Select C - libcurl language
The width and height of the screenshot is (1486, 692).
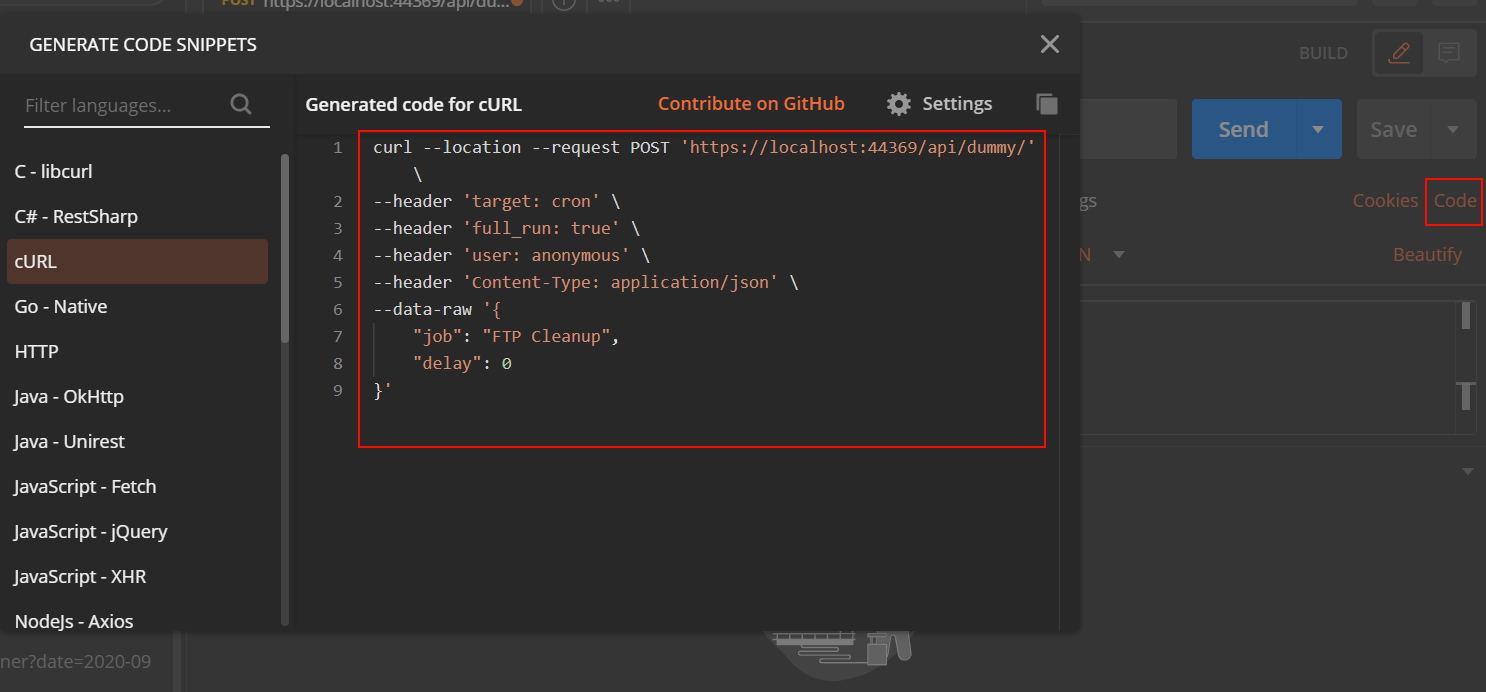(137, 172)
